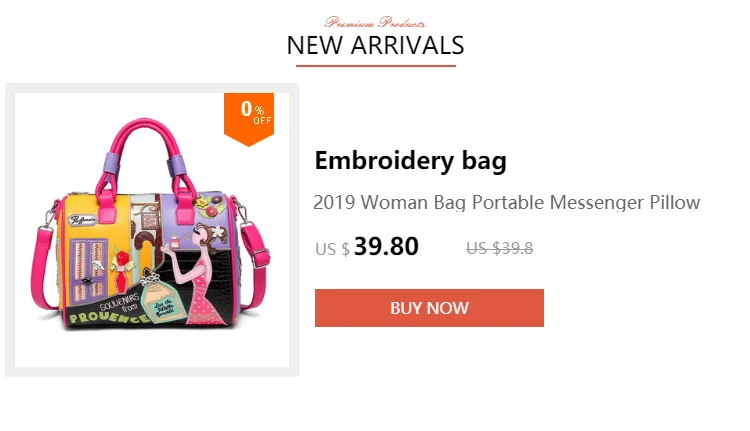Click the purple shuttered door on bag
Screen dimensions: 750x431
coord(88,270)
